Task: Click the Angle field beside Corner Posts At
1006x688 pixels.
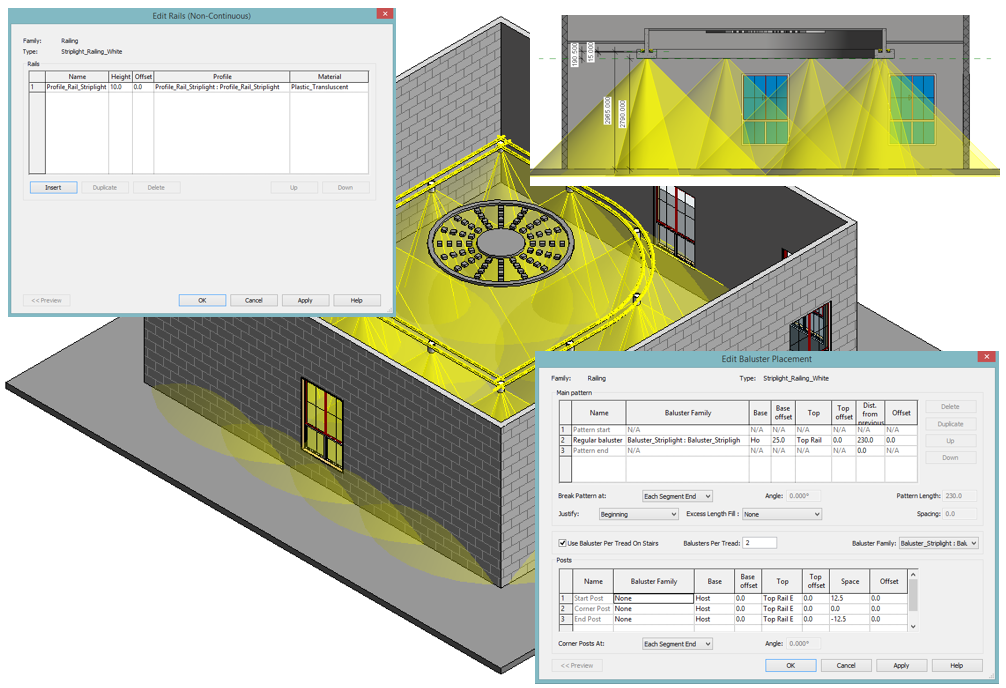Action: pyautogui.click(x=803, y=644)
